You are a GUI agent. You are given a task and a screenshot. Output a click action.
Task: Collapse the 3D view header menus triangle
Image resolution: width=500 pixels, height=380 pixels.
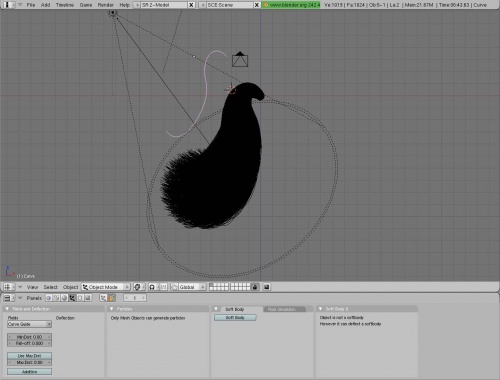tap(20, 287)
